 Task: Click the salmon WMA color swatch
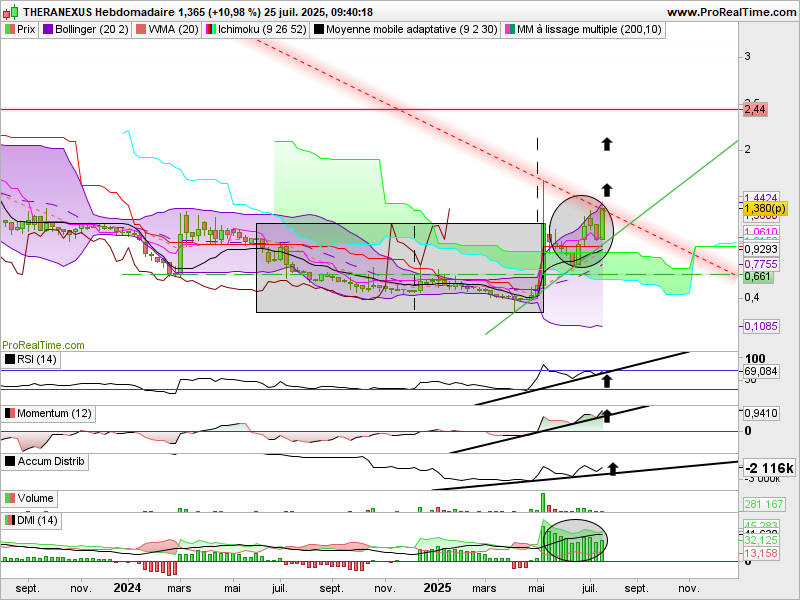(141, 30)
